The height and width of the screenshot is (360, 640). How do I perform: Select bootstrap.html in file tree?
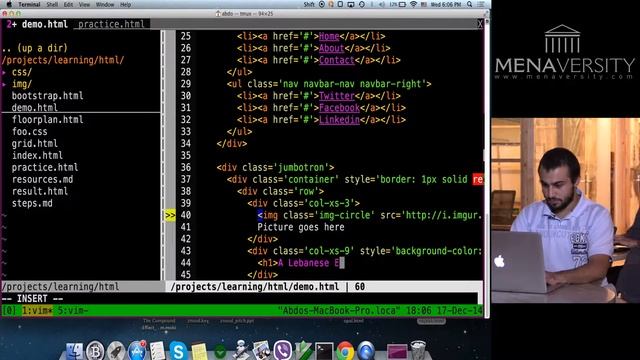click(x=47, y=96)
